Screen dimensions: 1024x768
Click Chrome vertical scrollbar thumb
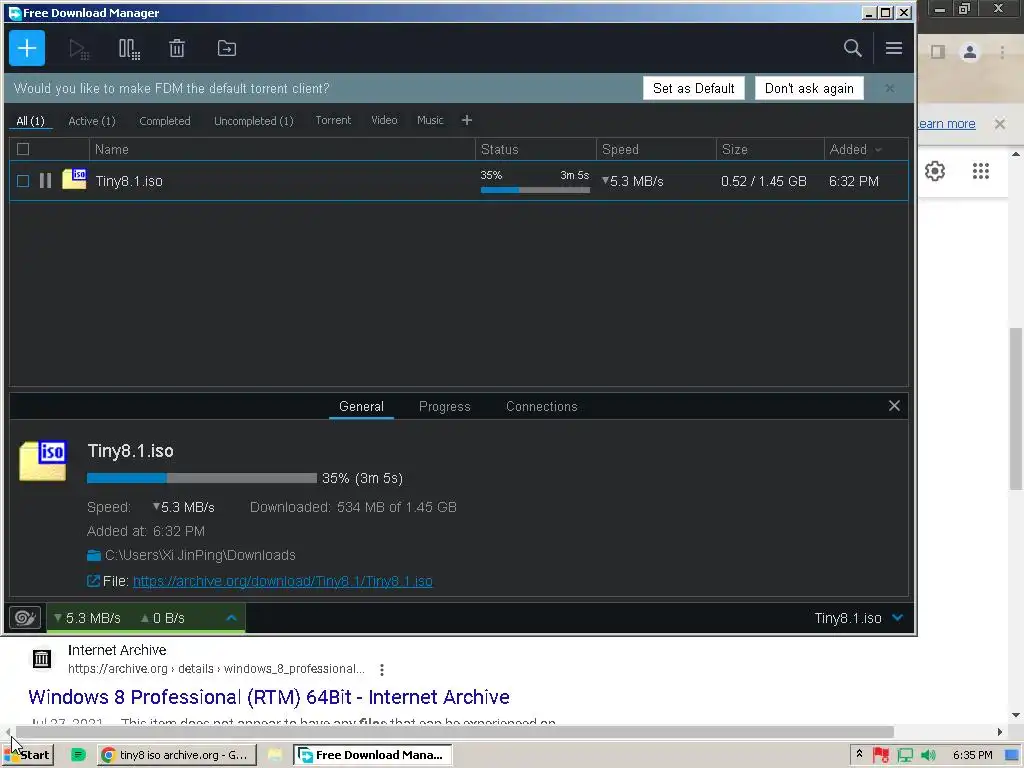tap(1016, 409)
